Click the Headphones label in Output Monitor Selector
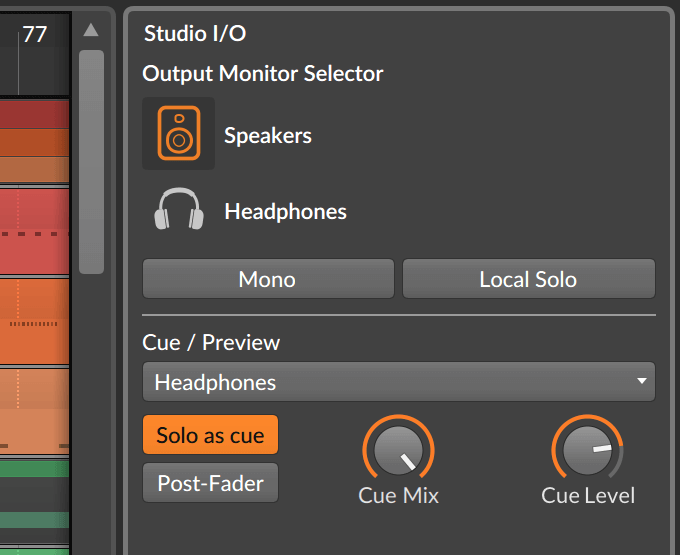Viewport: 680px width, 555px height. [x=285, y=212]
